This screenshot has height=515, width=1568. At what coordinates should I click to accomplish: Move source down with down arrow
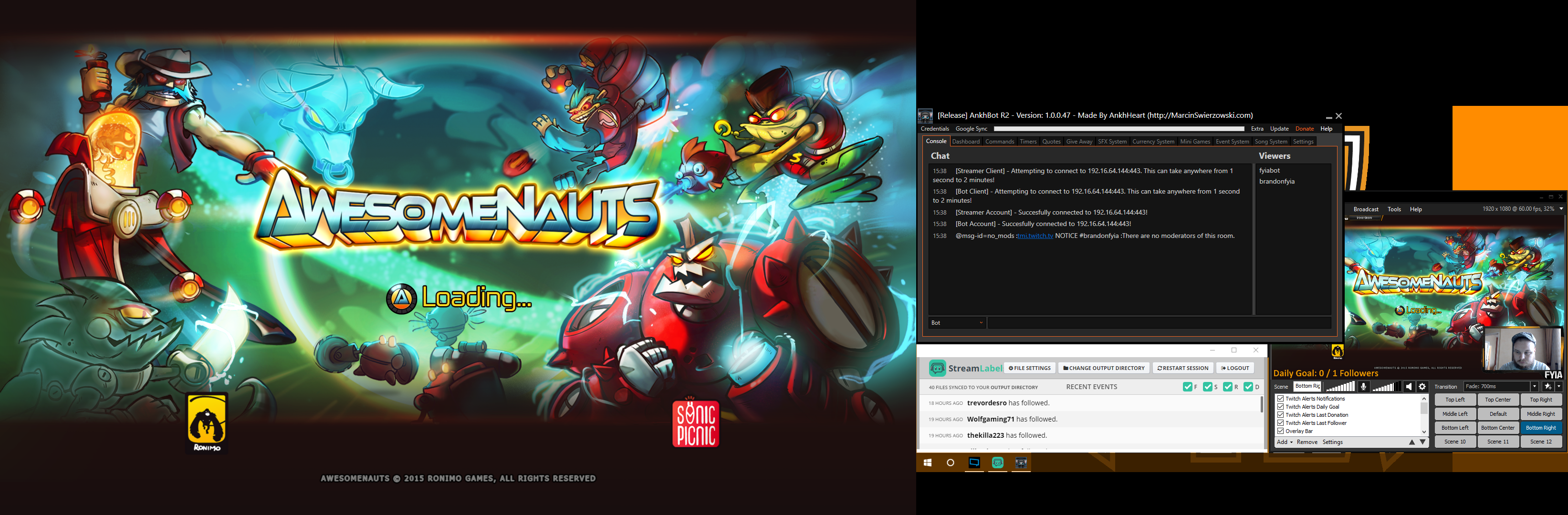pos(1422,442)
